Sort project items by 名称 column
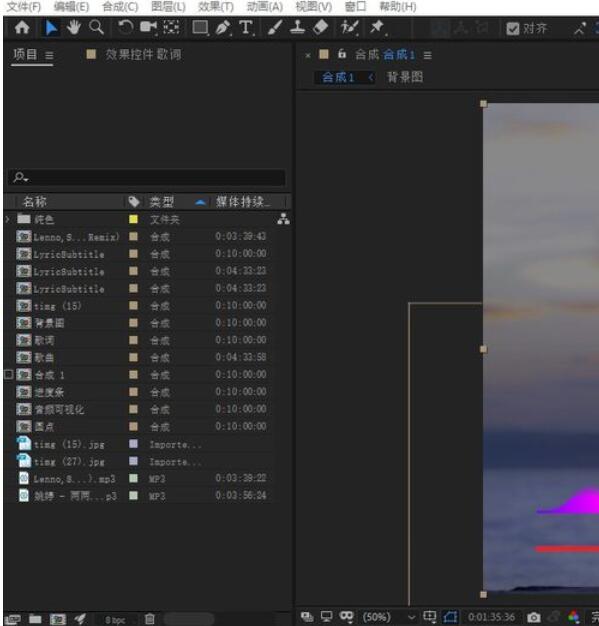The height and width of the screenshot is (626, 599). (x=35, y=202)
